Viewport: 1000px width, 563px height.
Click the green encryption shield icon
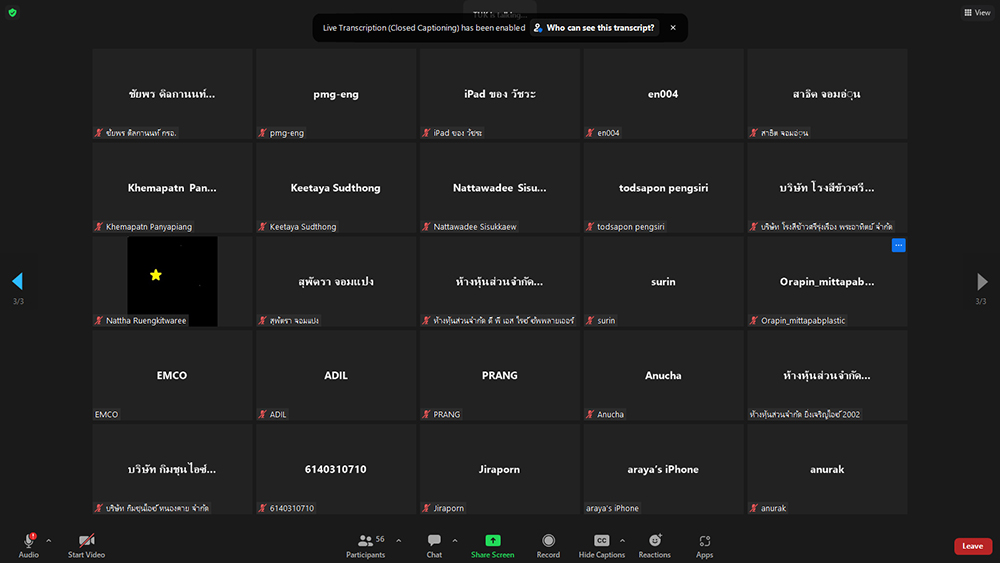[x=12, y=13]
